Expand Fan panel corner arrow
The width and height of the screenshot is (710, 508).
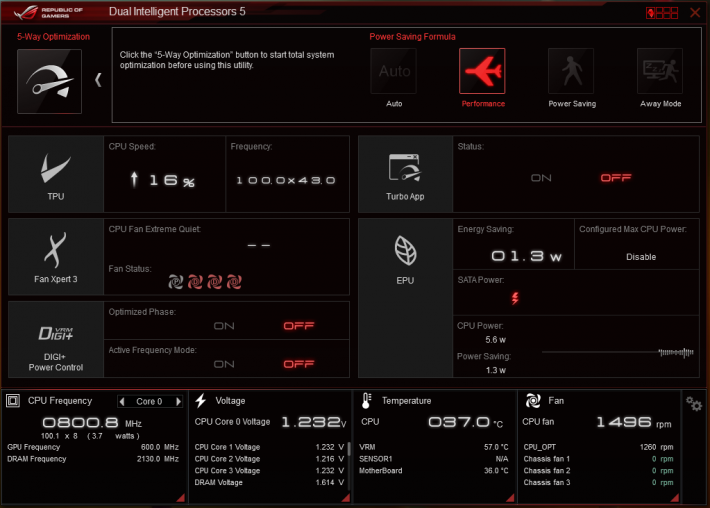pos(675,498)
